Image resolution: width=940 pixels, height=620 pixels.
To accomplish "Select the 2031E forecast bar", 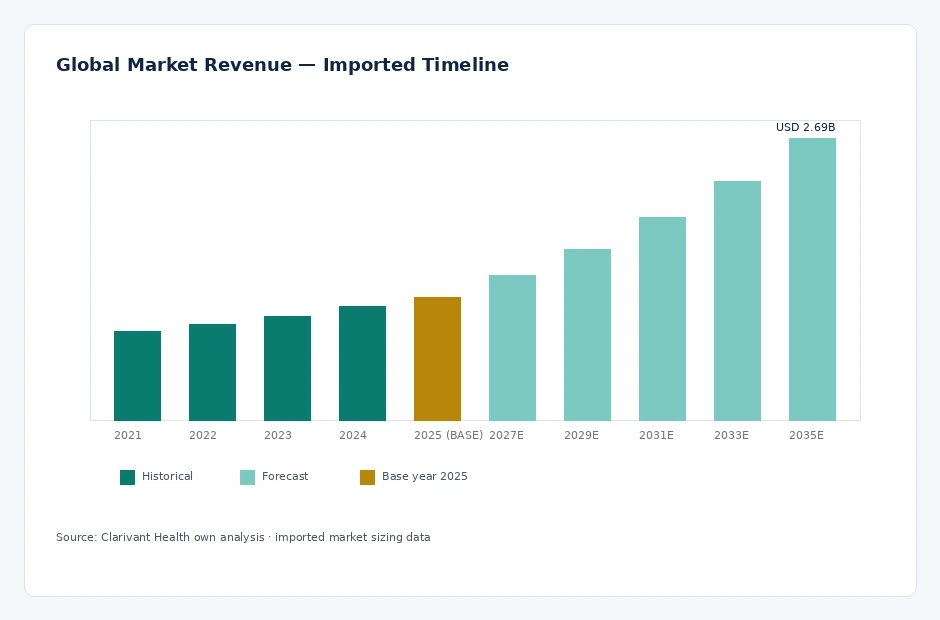I will click(662, 319).
